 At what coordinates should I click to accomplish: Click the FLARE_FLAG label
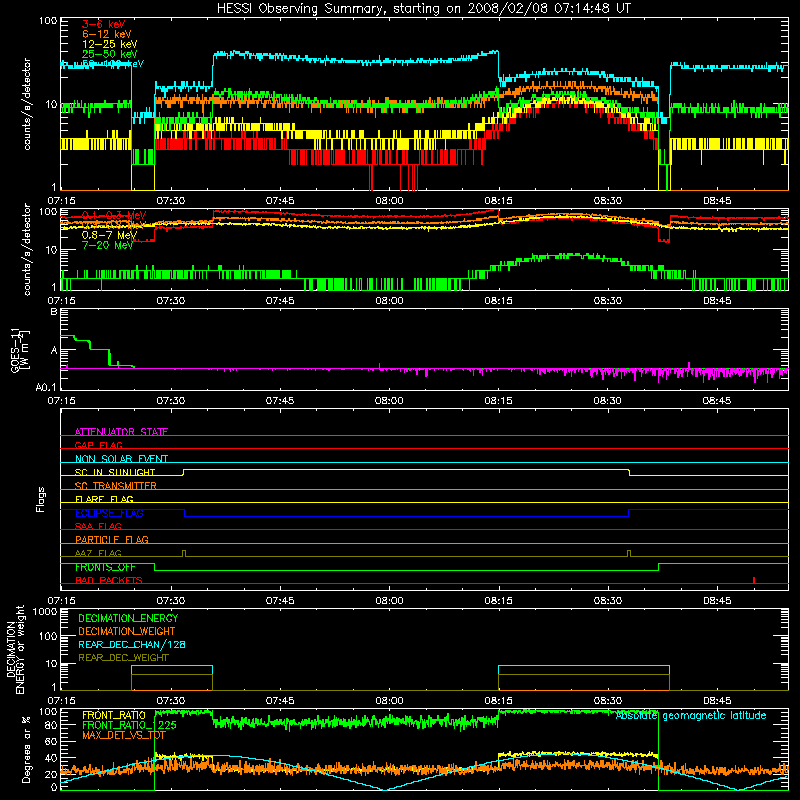pos(104,499)
